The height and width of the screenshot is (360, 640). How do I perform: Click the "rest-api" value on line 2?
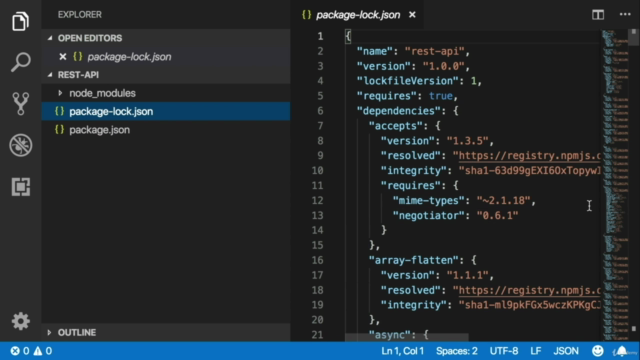pos(435,51)
